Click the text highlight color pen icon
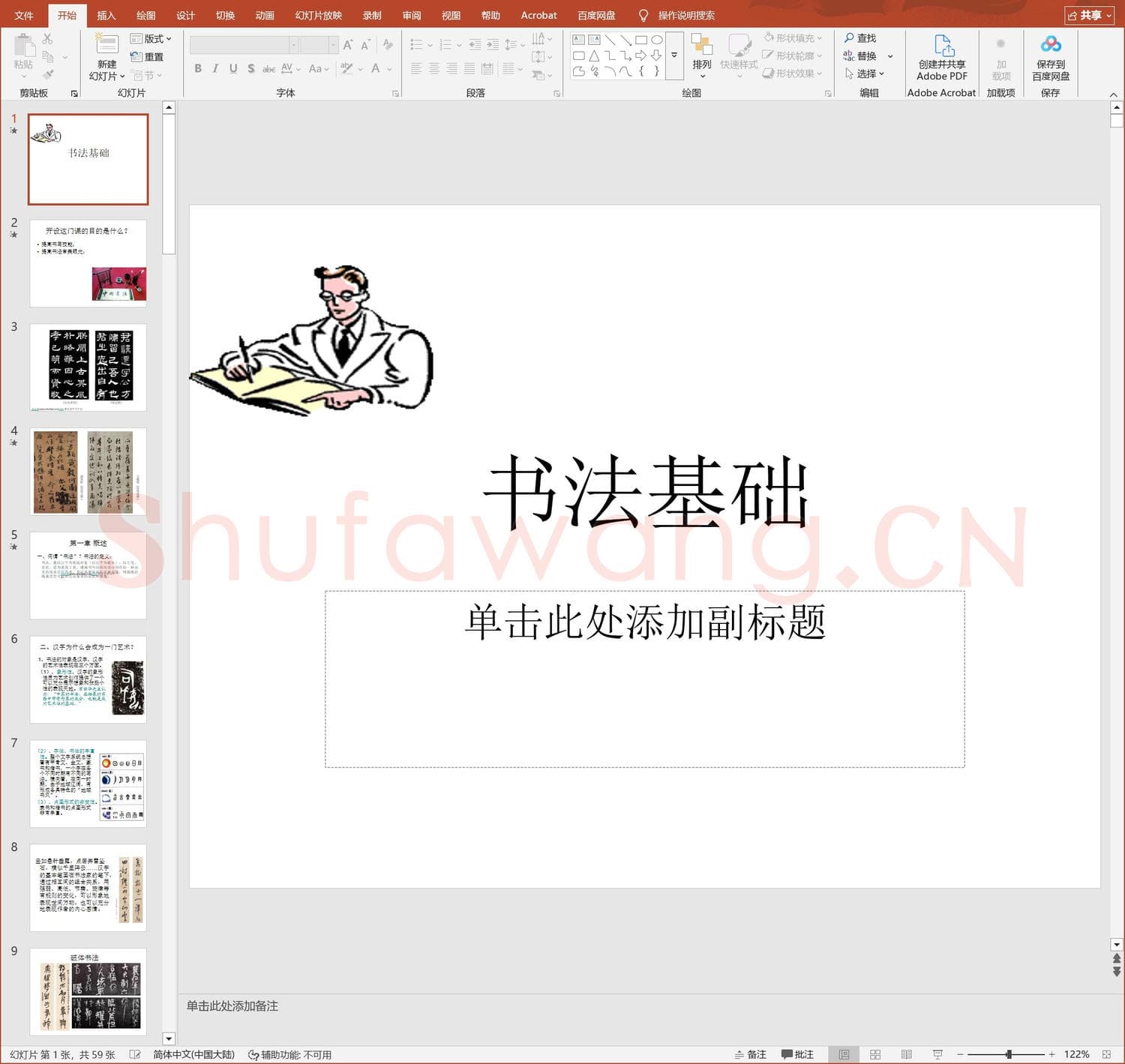Screen dimensions: 1125x1064 pos(346,68)
